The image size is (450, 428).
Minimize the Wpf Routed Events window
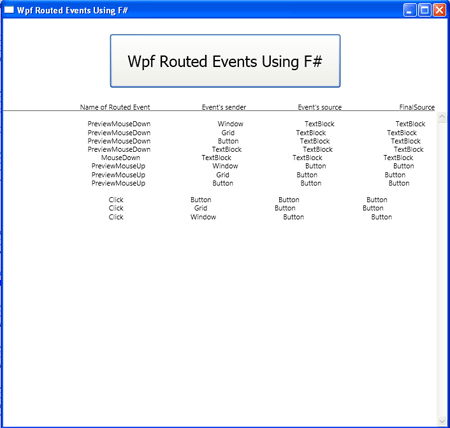pyautogui.click(x=410, y=10)
